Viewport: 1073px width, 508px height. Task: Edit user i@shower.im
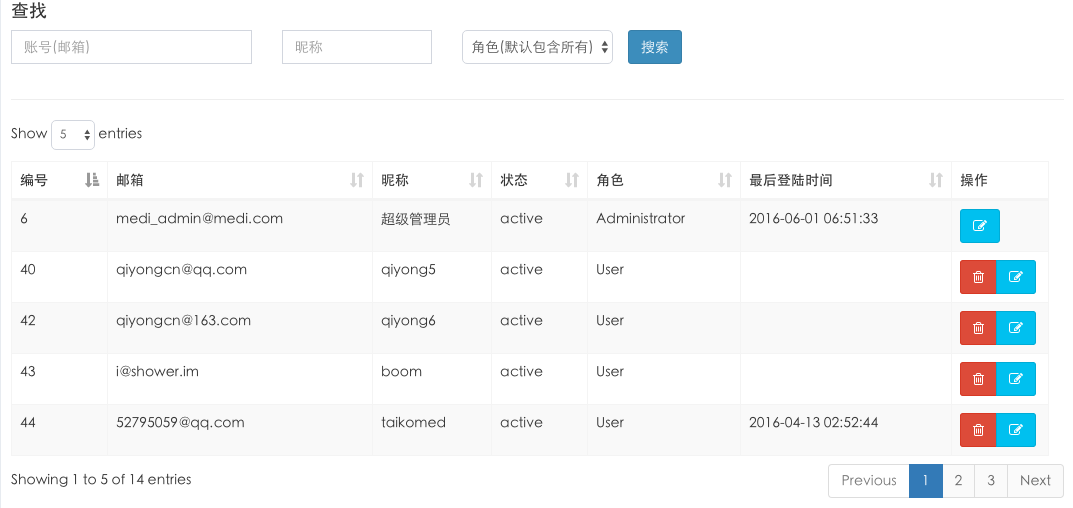tap(1016, 379)
